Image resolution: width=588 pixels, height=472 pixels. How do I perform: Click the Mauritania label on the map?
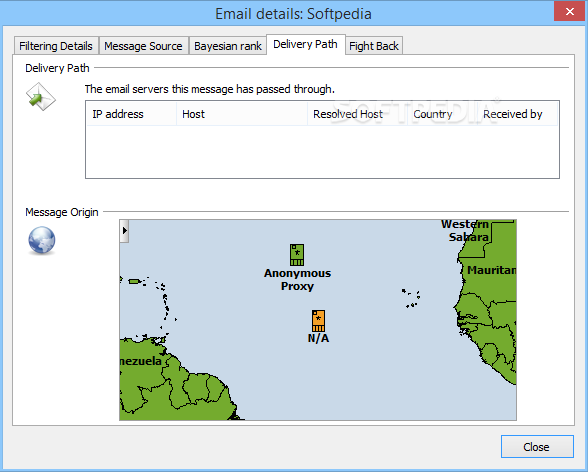click(492, 270)
